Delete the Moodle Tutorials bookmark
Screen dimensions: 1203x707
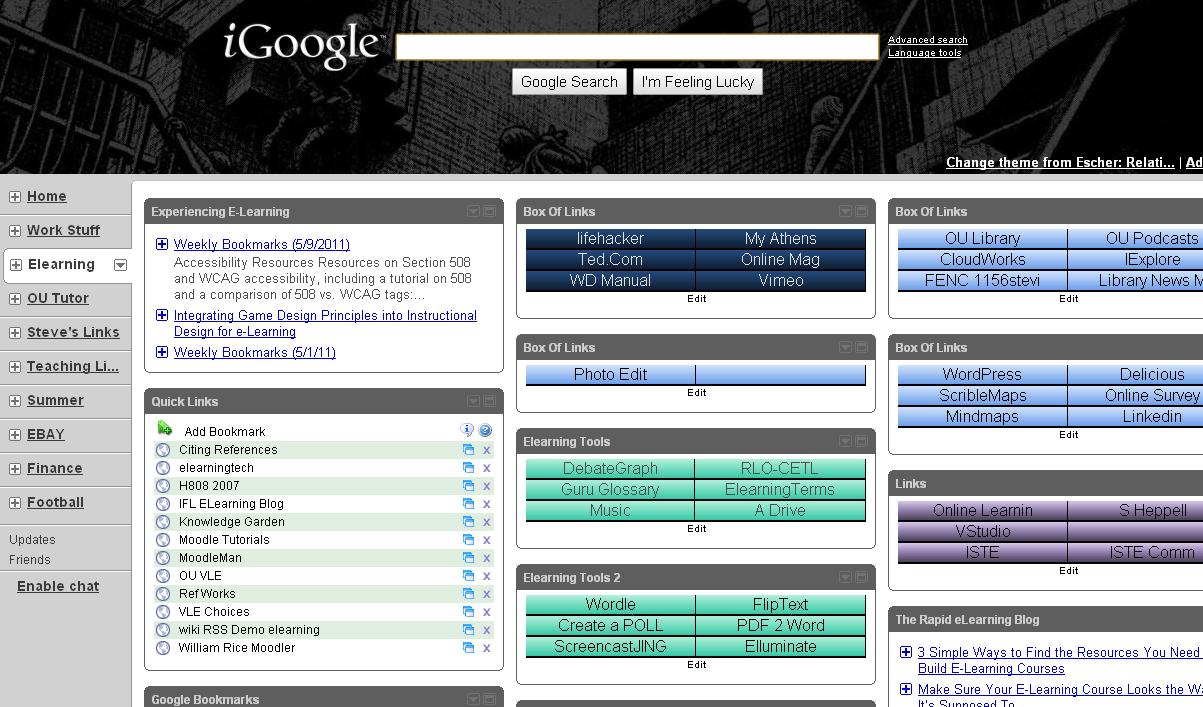coord(487,540)
